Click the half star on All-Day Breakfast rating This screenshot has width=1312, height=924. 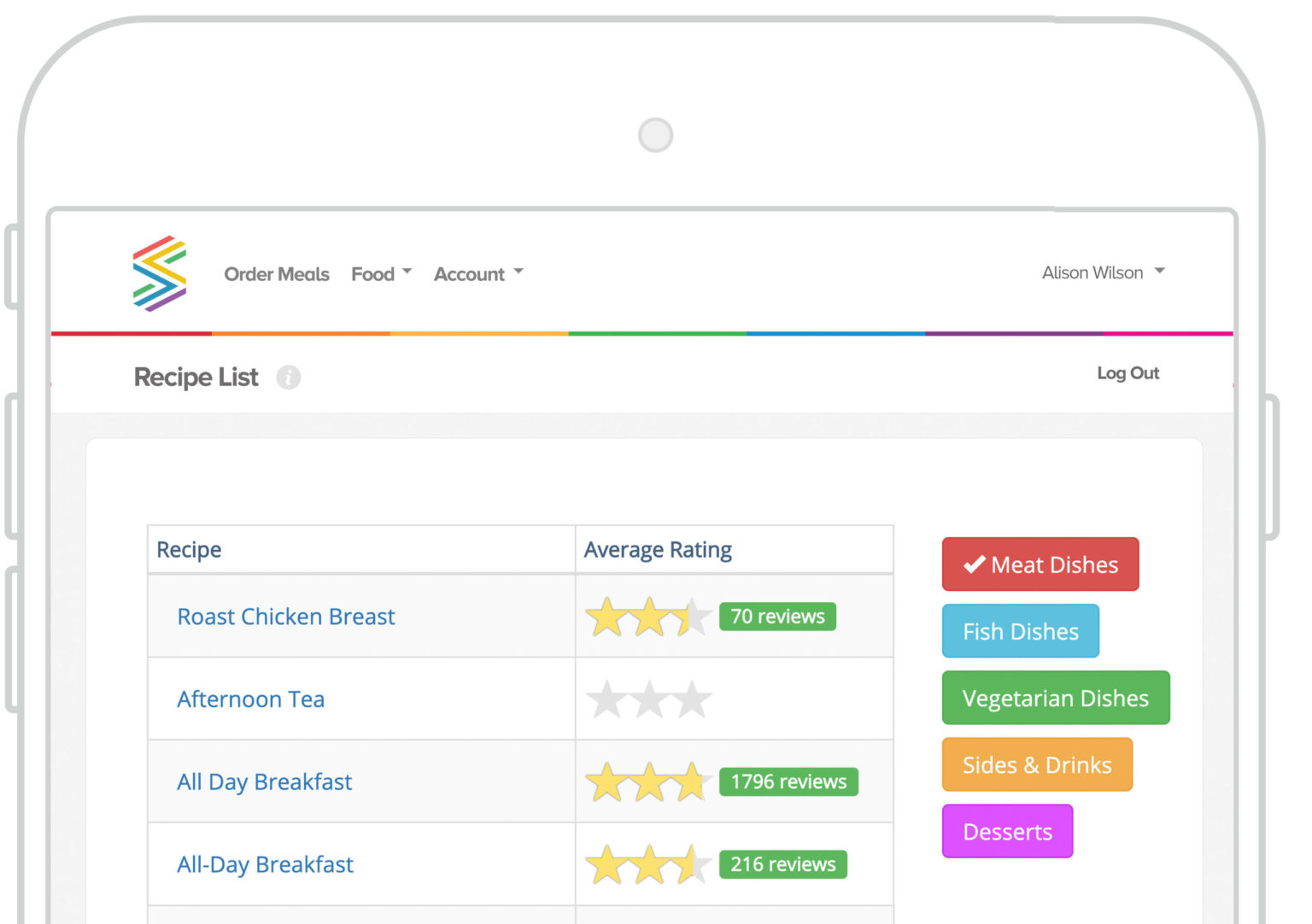688,864
